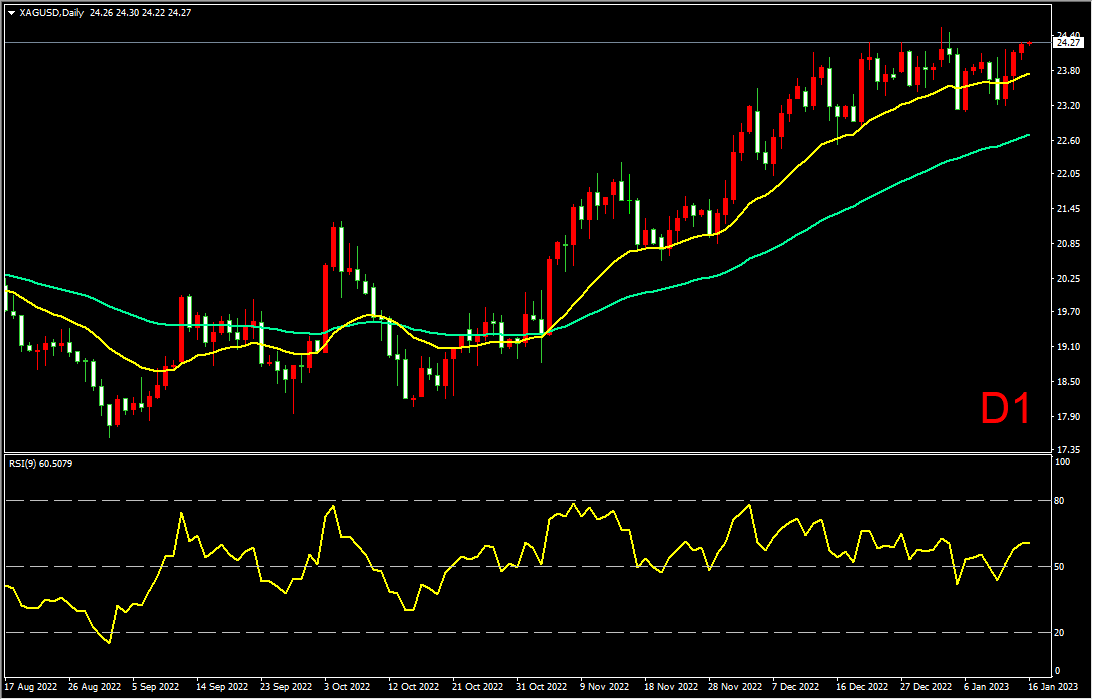Screen dimensions: 1093x700
Task: Click the 21 Oct 2022 date label
Action: 477,686
